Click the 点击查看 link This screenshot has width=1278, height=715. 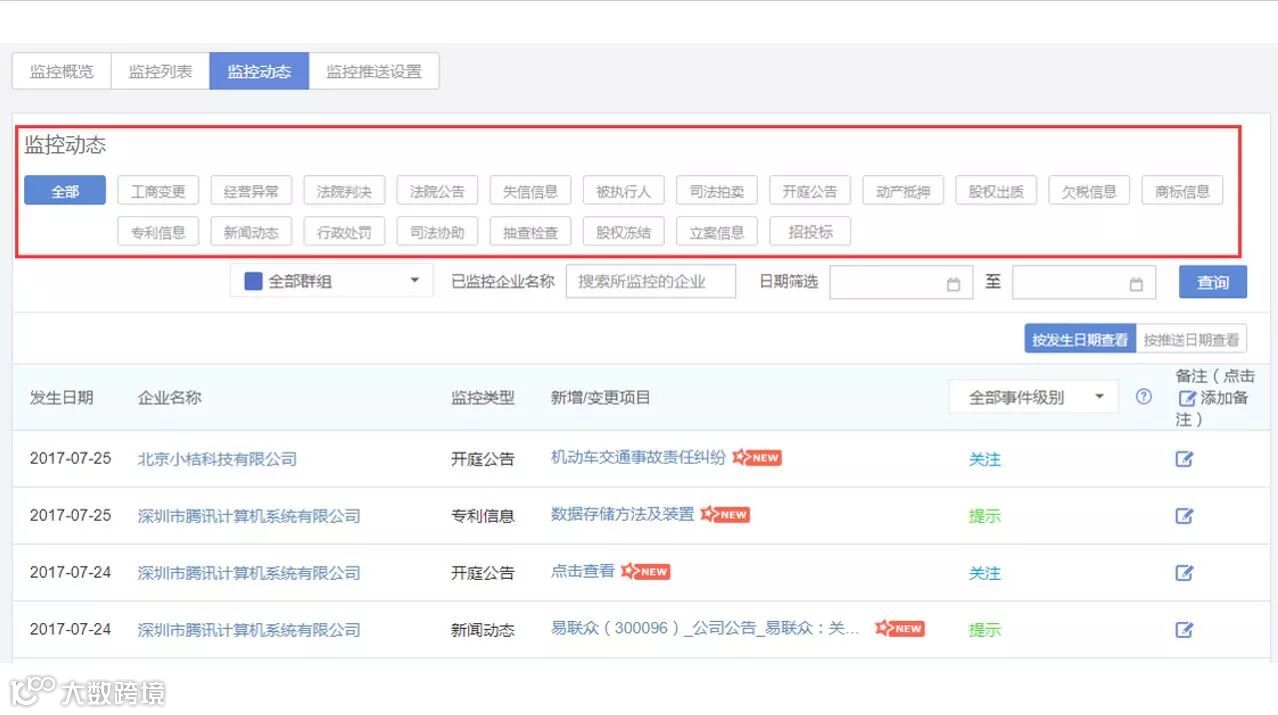[x=583, y=571]
